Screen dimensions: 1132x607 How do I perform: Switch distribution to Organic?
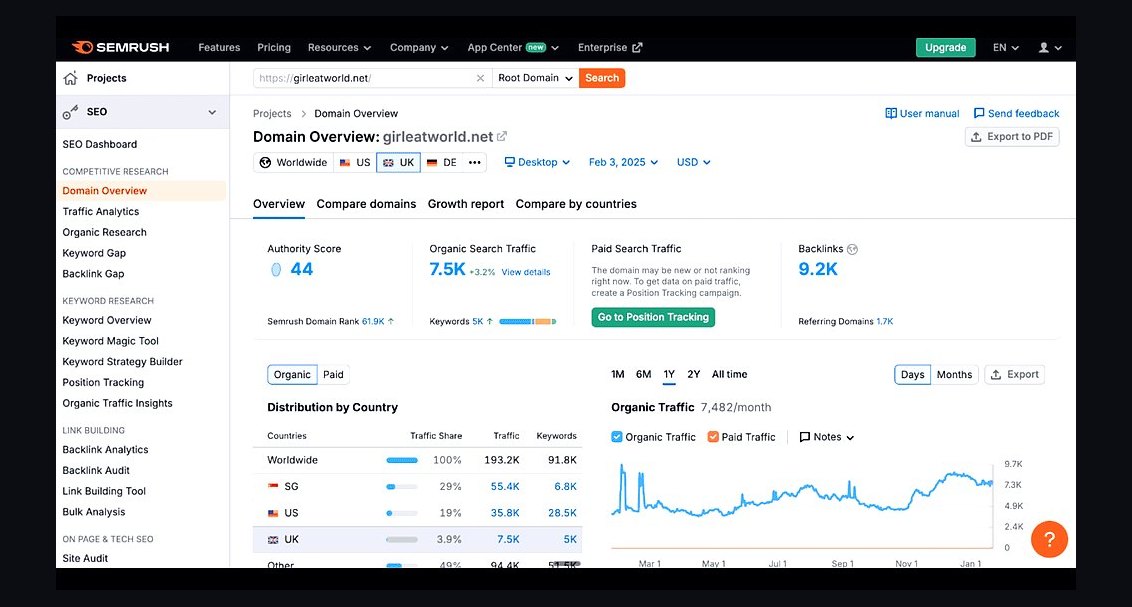click(x=292, y=375)
